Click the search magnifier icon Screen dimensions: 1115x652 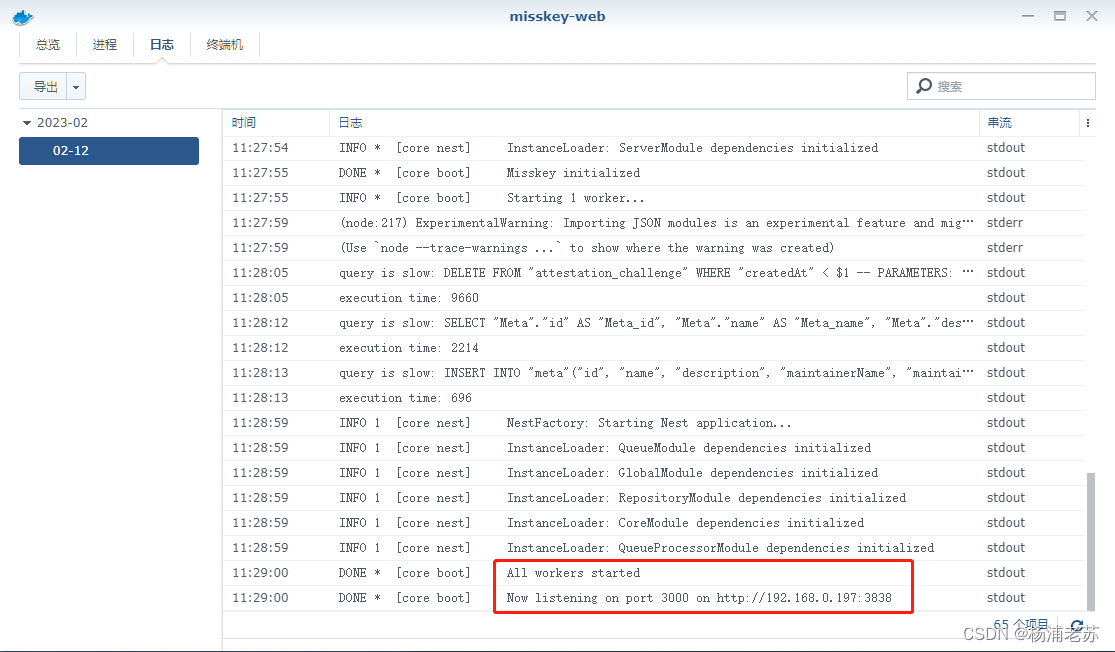pyautogui.click(x=924, y=86)
